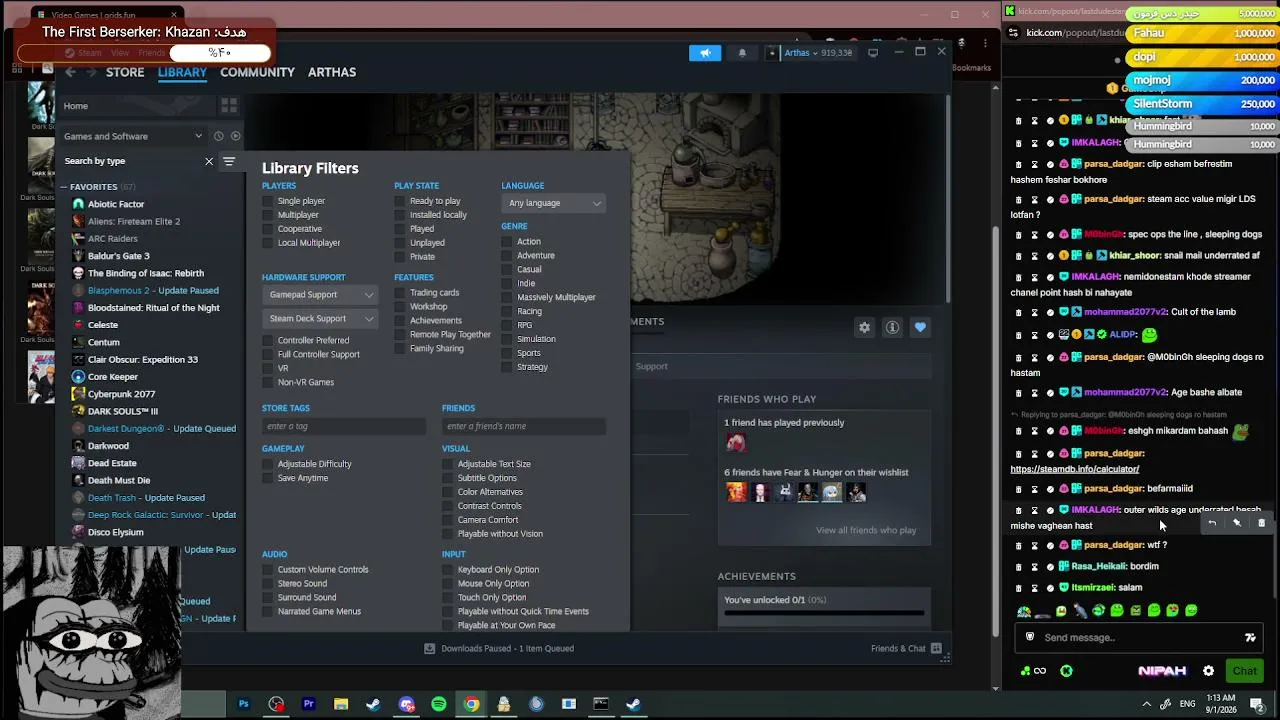Open the STORE tab in Steam
The image size is (1280, 720).
pos(125,72)
